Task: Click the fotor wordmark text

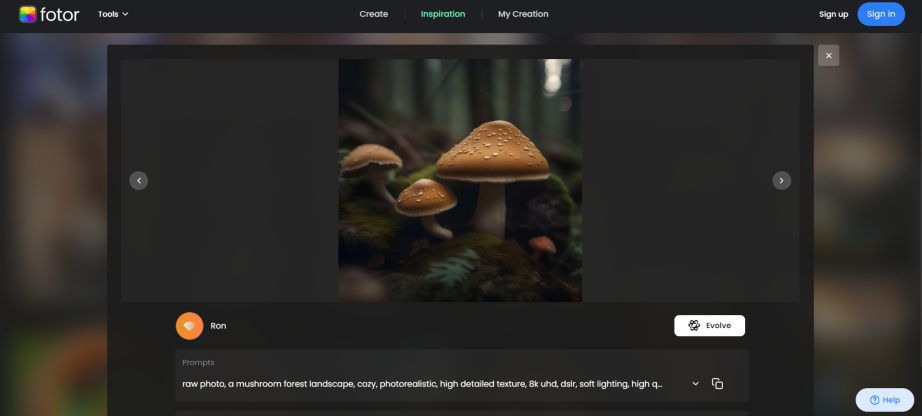Action: click(60, 14)
